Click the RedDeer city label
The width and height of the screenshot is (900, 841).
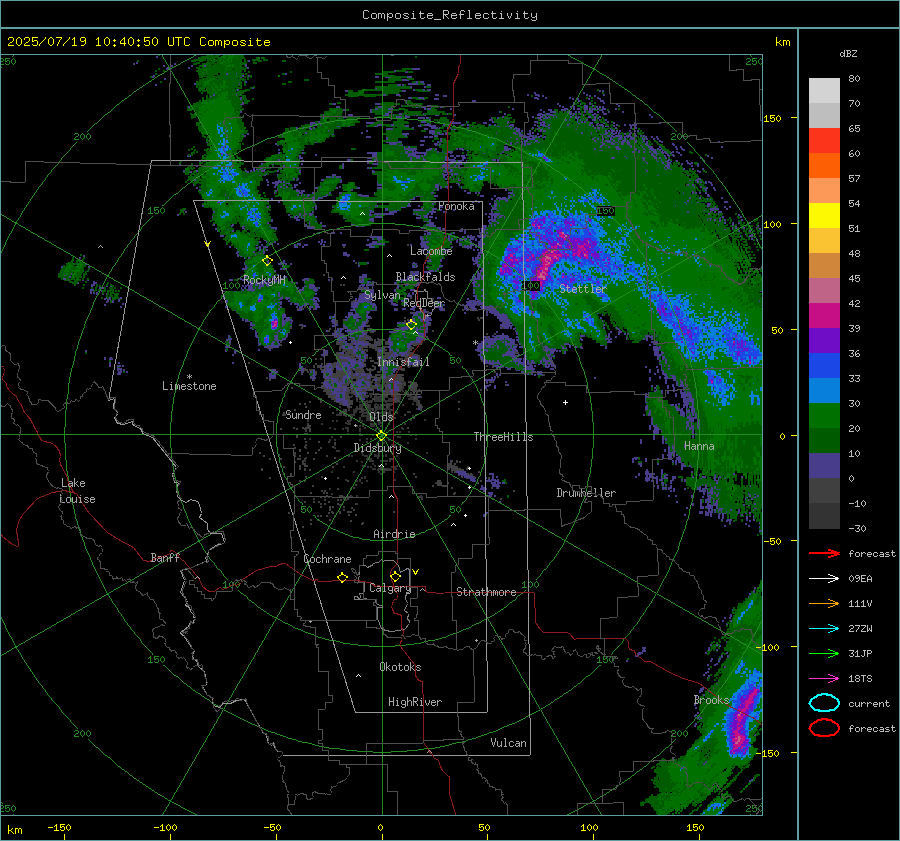424,303
